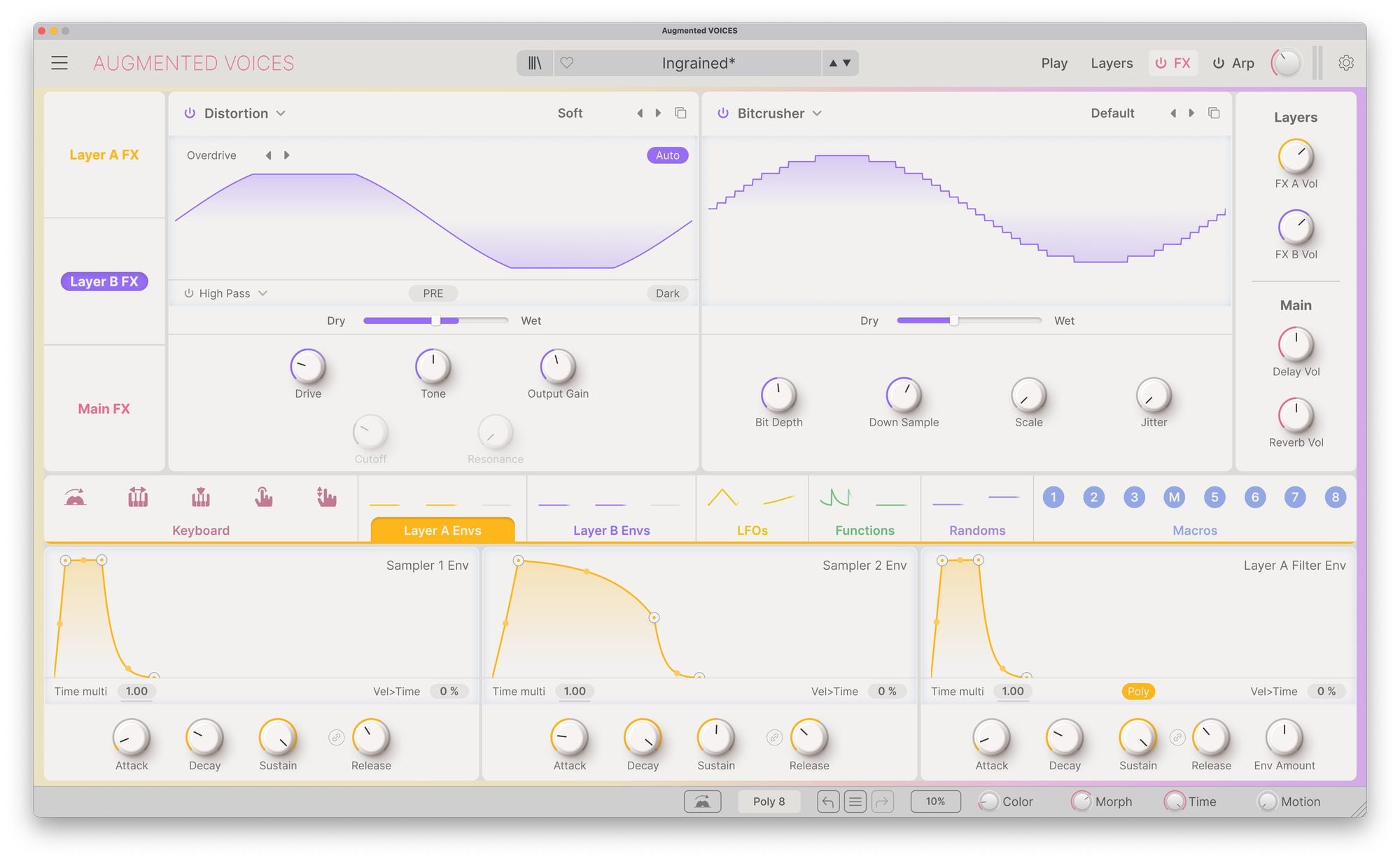This screenshot has height=861, width=1400.
Task: Select macro button 5
Action: click(x=1214, y=497)
